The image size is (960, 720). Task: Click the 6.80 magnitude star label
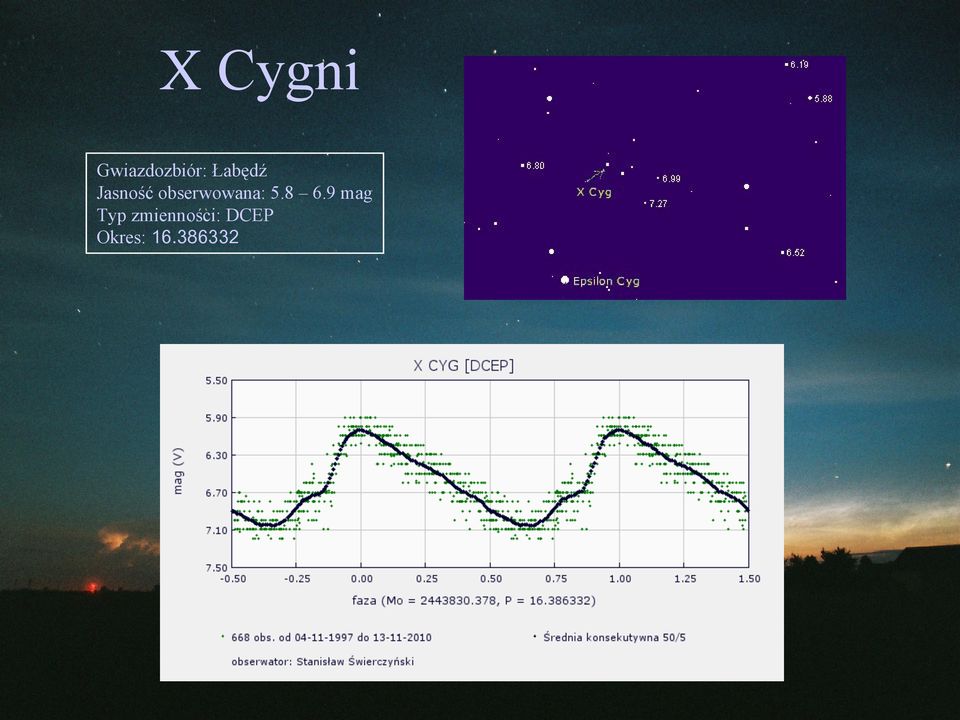(535, 166)
